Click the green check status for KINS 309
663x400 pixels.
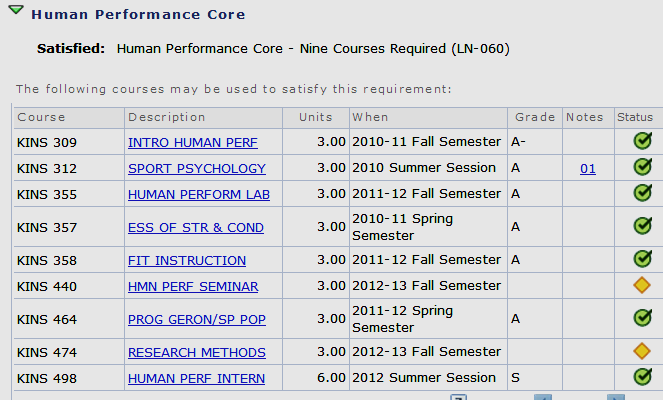pos(642,142)
